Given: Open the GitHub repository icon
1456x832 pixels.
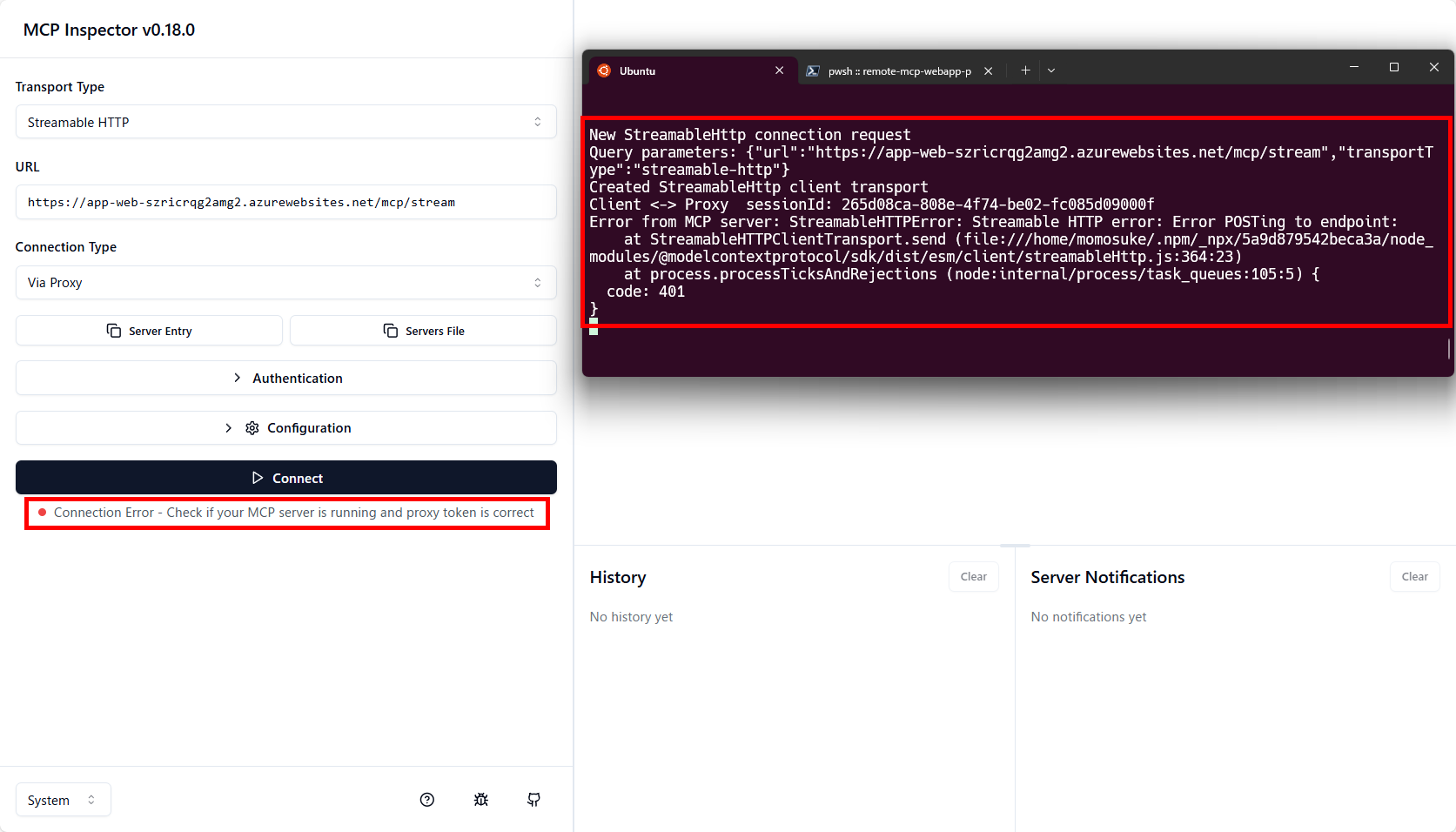Looking at the screenshot, I should coord(533,800).
